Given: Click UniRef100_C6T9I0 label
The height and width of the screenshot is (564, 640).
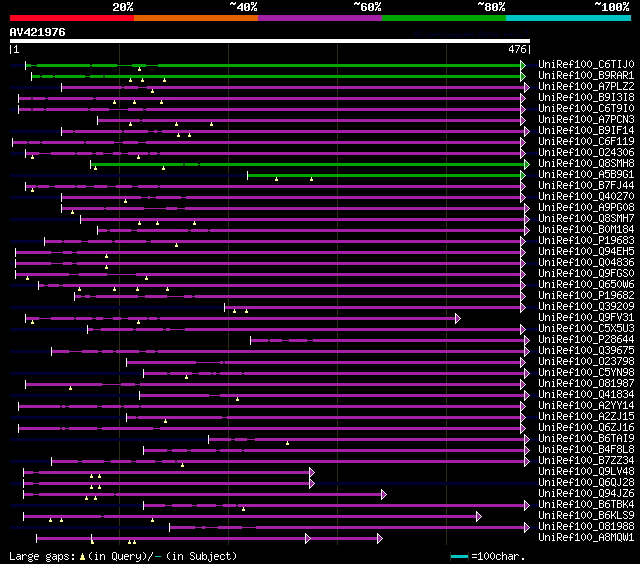Looking at the screenshot, I should [x=586, y=109].
